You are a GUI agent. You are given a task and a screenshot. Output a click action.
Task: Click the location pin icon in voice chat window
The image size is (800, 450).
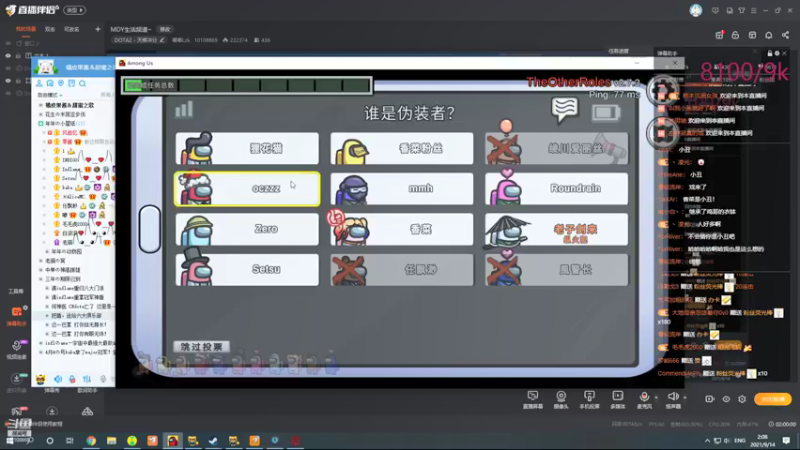(61, 83)
